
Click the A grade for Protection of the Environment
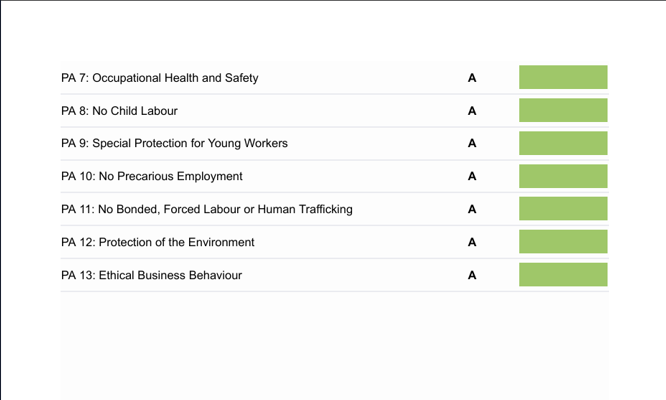pyautogui.click(x=472, y=242)
